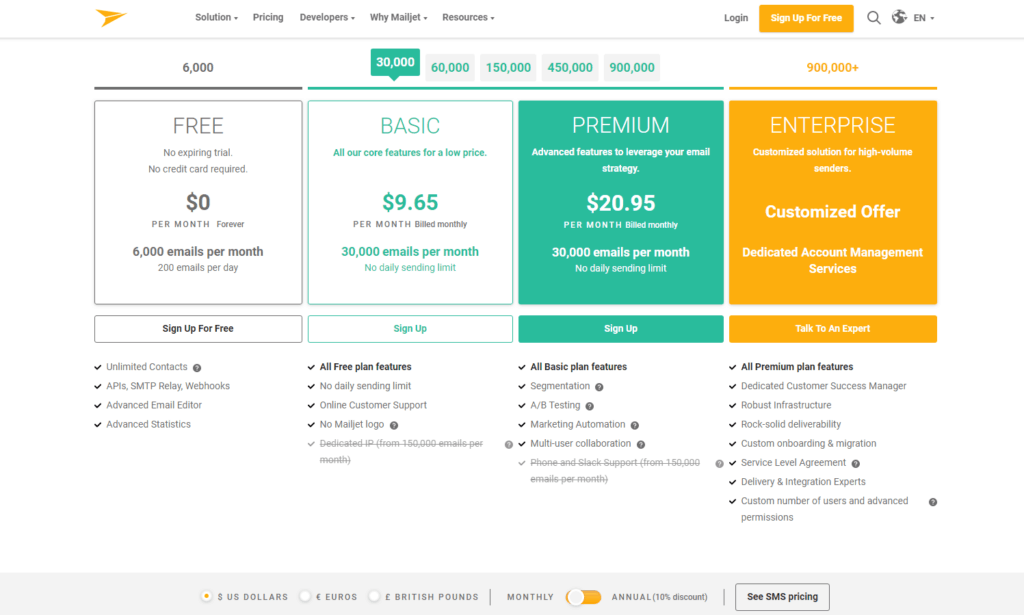1024x615 pixels.
Task: Click the 'MONTHLY' billing label
Action: pos(530,597)
